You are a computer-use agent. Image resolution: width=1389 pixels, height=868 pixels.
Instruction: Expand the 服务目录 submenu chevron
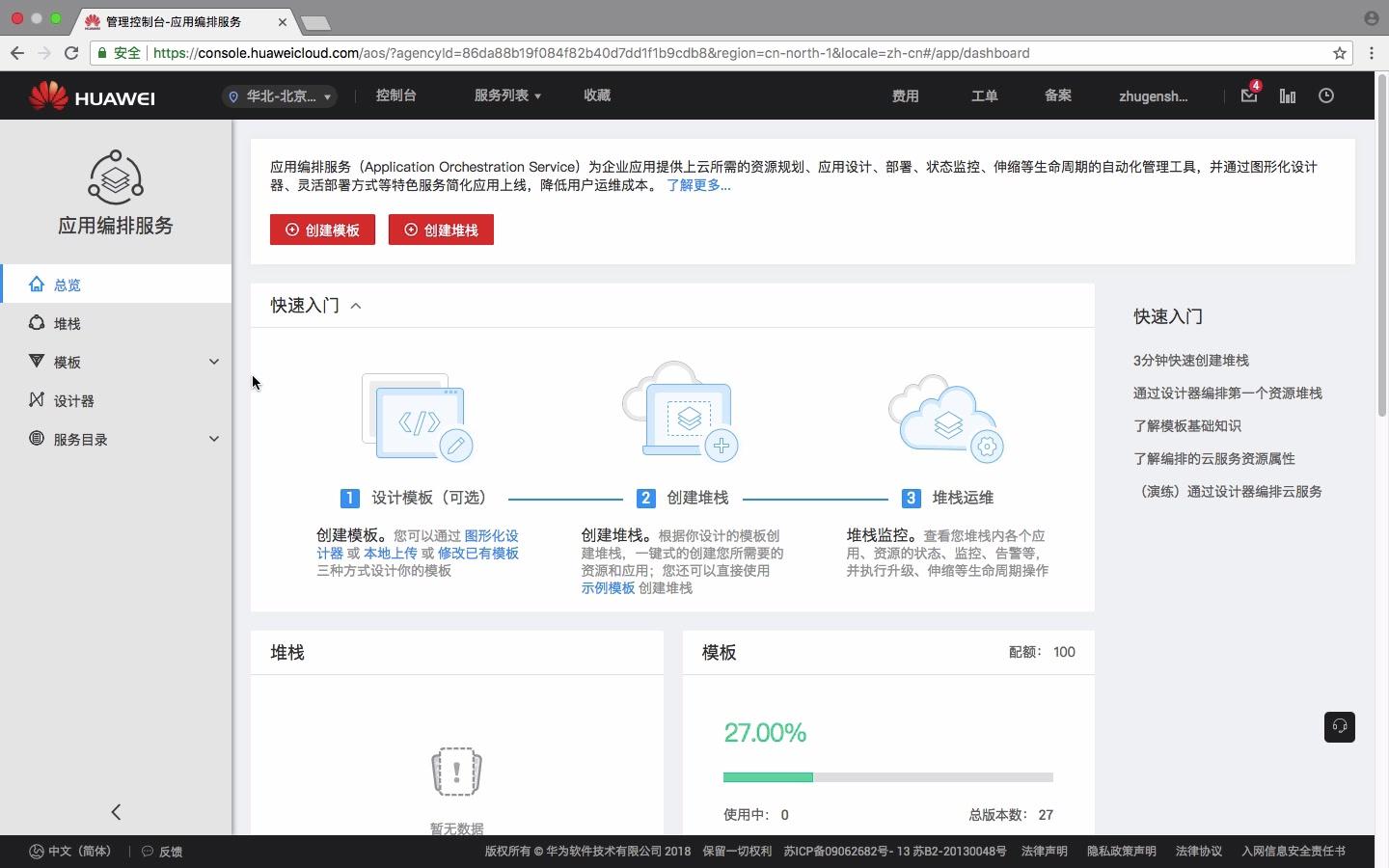click(x=214, y=439)
